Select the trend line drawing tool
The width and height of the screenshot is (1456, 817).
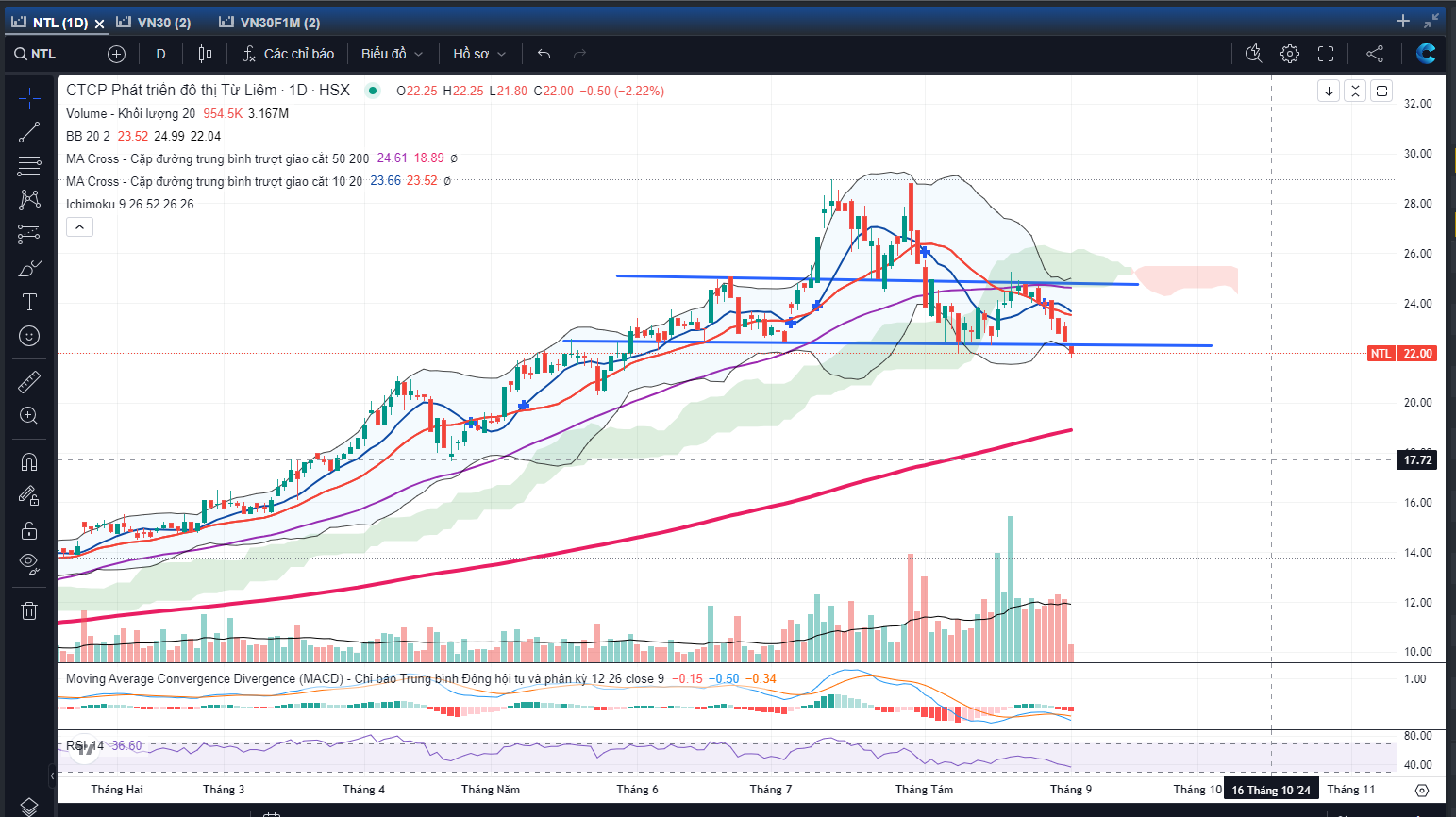[x=29, y=132]
